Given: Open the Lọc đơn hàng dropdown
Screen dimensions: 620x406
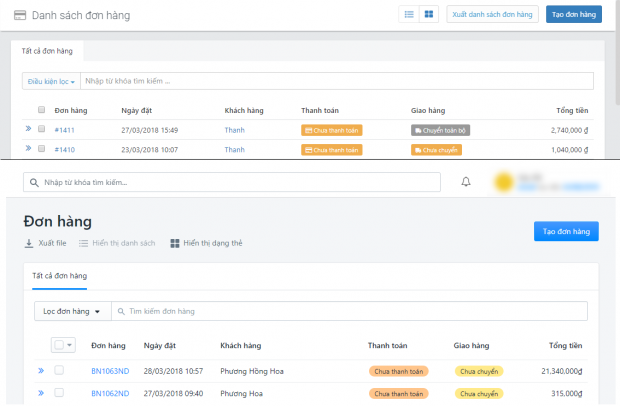Looking at the screenshot, I should 72,312.
